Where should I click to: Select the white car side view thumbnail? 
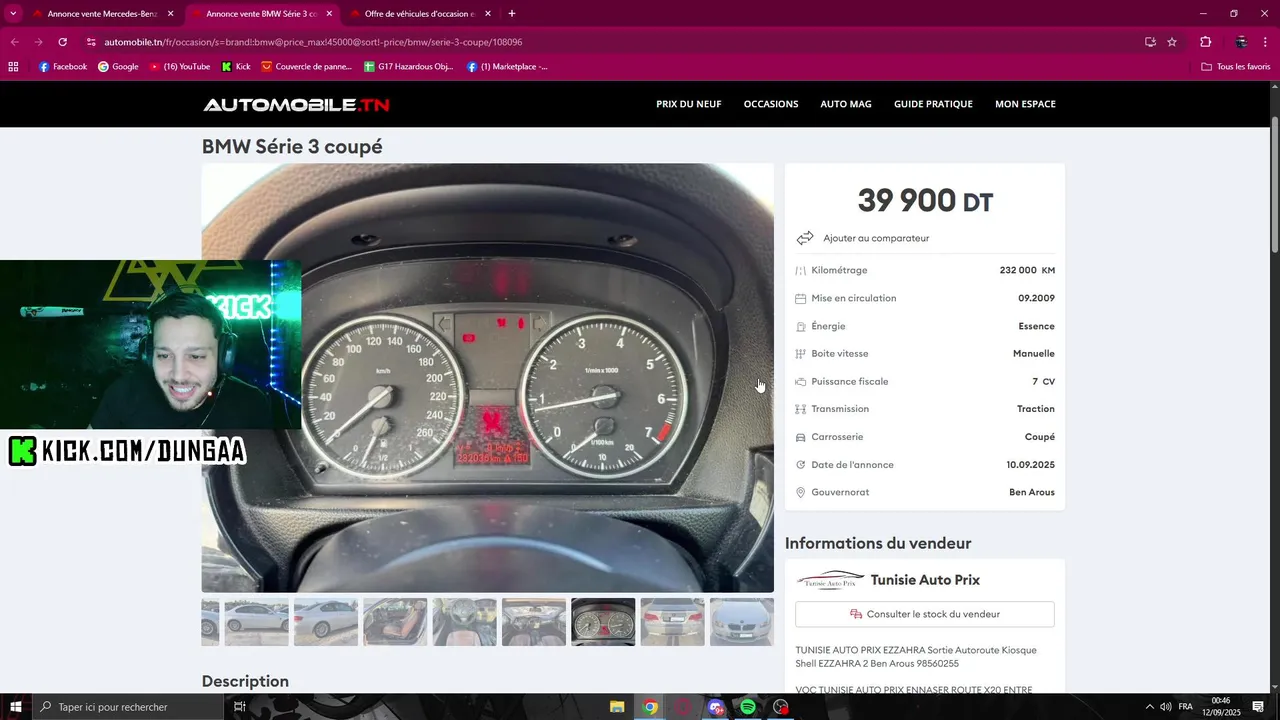coord(256,622)
